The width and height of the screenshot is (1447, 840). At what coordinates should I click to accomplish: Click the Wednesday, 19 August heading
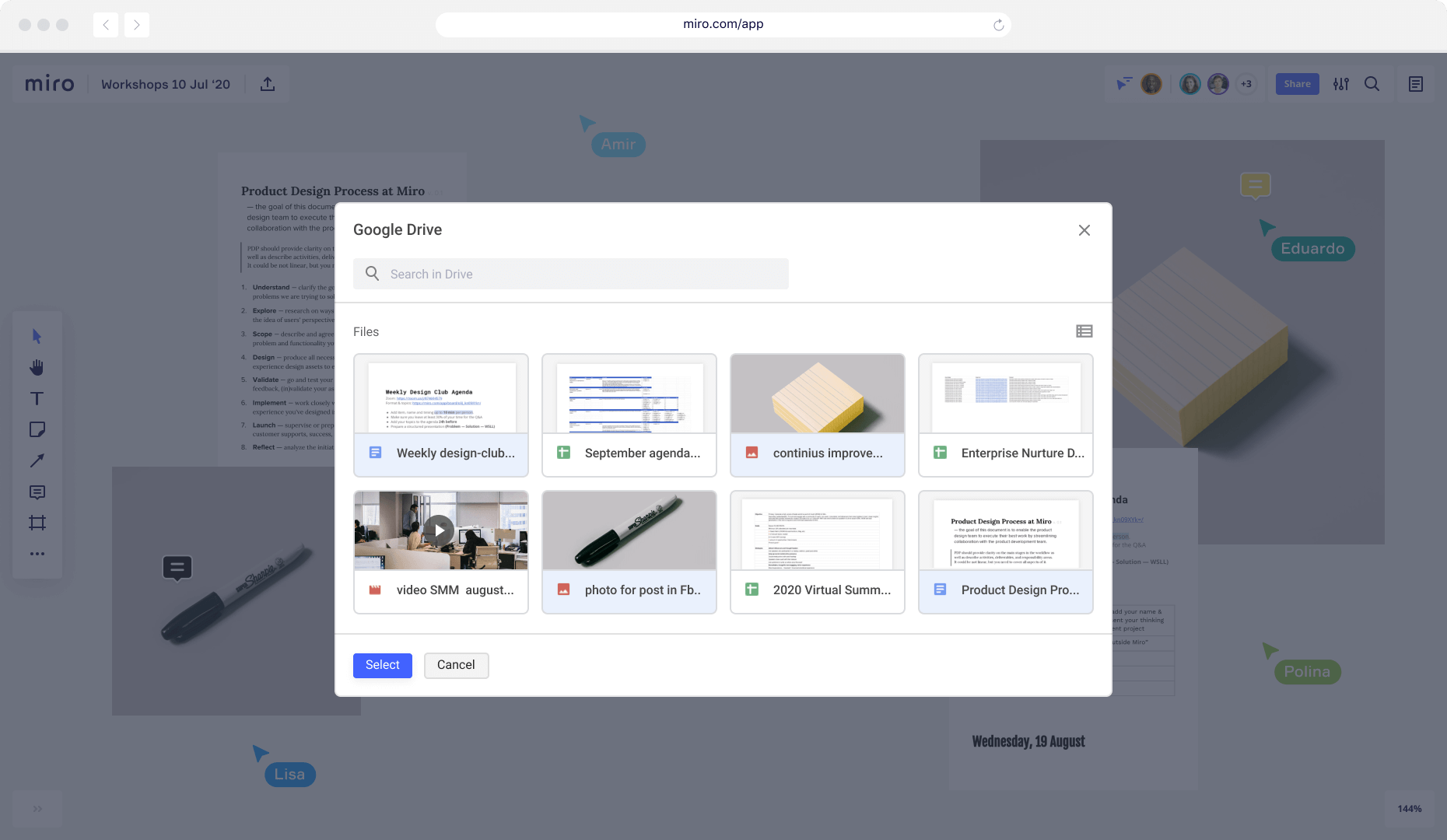click(1028, 741)
